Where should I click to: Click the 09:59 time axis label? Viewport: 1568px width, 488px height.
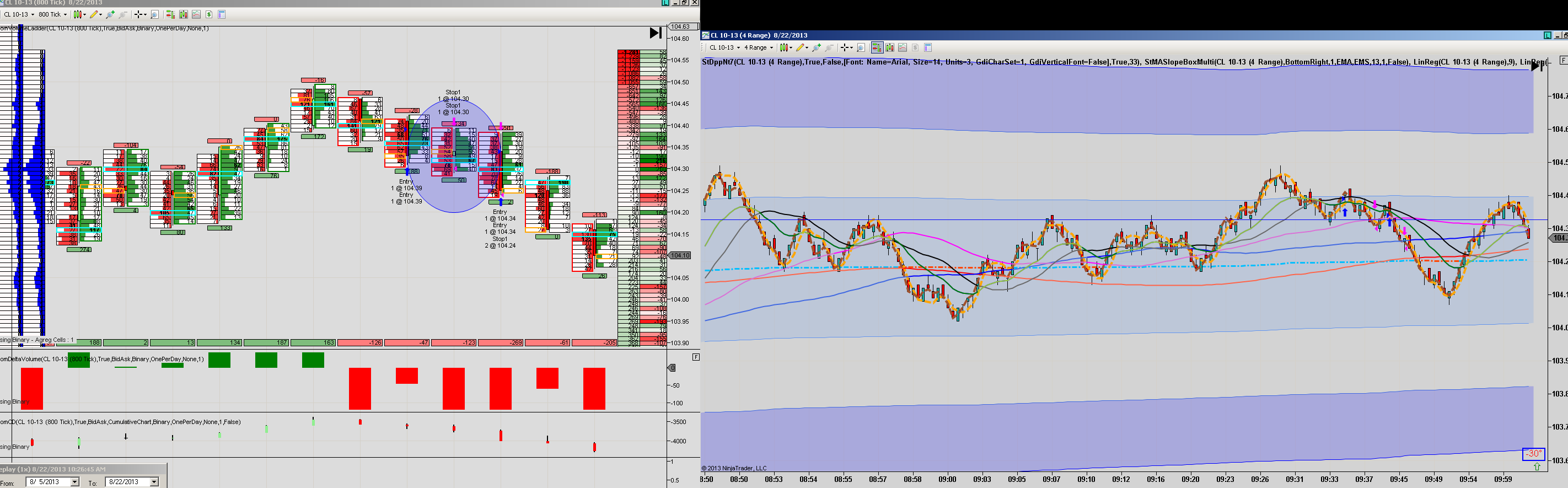(x=1503, y=480)
